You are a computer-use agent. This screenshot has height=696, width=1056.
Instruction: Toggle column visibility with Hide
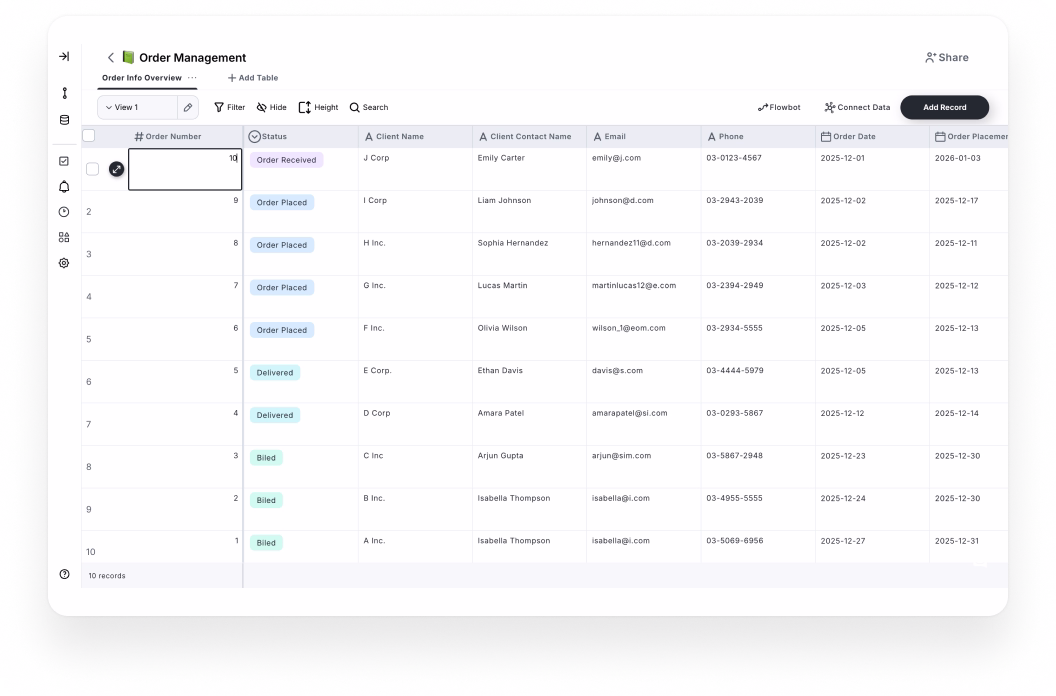271,107
